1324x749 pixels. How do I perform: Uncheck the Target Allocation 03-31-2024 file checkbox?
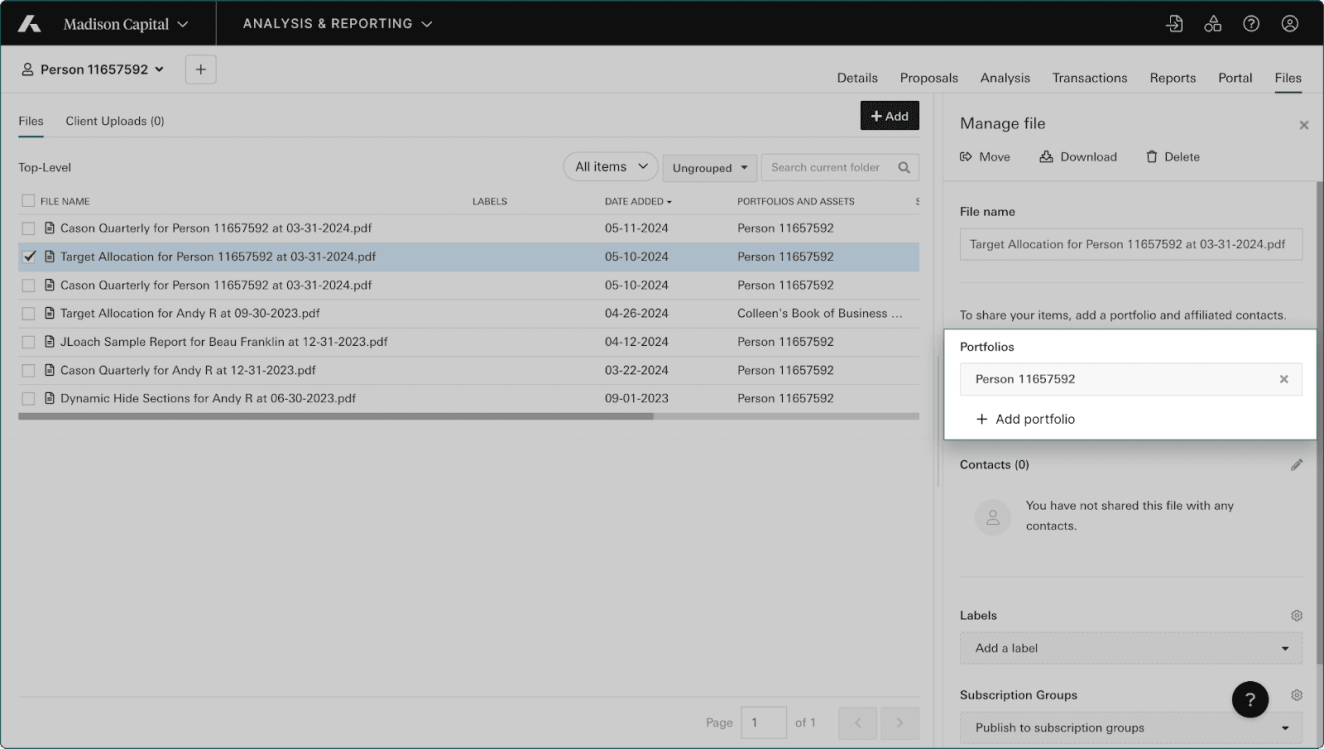[x=29, y=257]
